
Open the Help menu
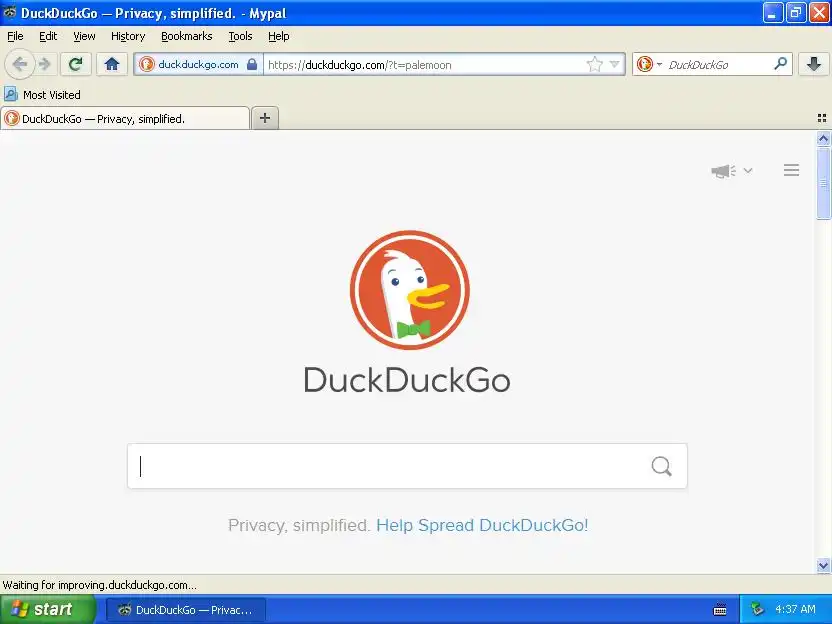(x=279, y=36)
